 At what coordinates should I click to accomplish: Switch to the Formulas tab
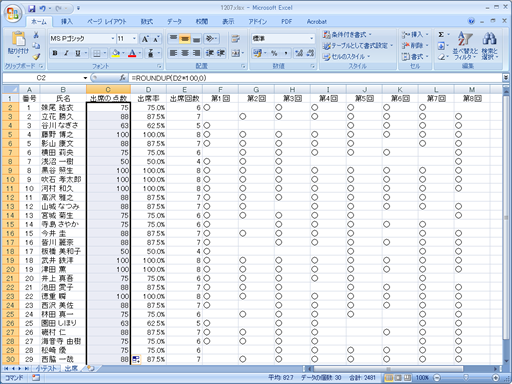(147, 21)
